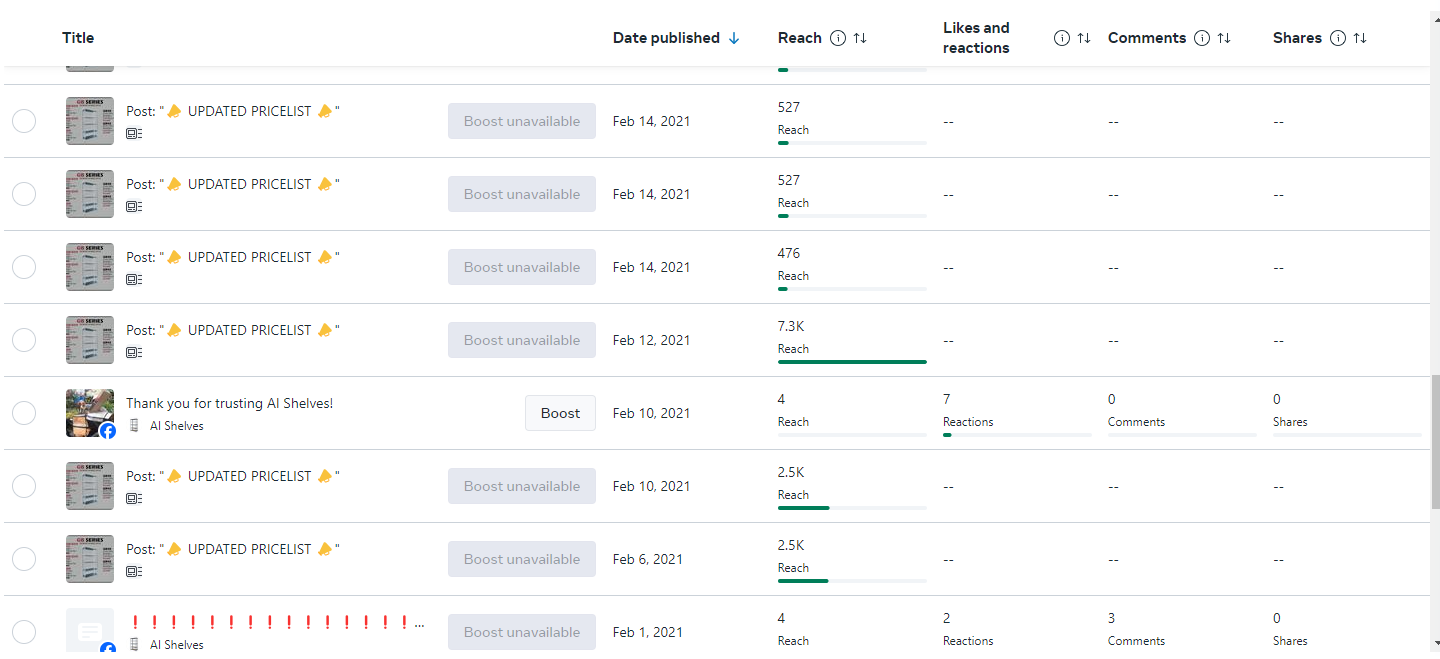Click the Title column header
This screenshot has height=659, width=1440.
click(78, 38)
